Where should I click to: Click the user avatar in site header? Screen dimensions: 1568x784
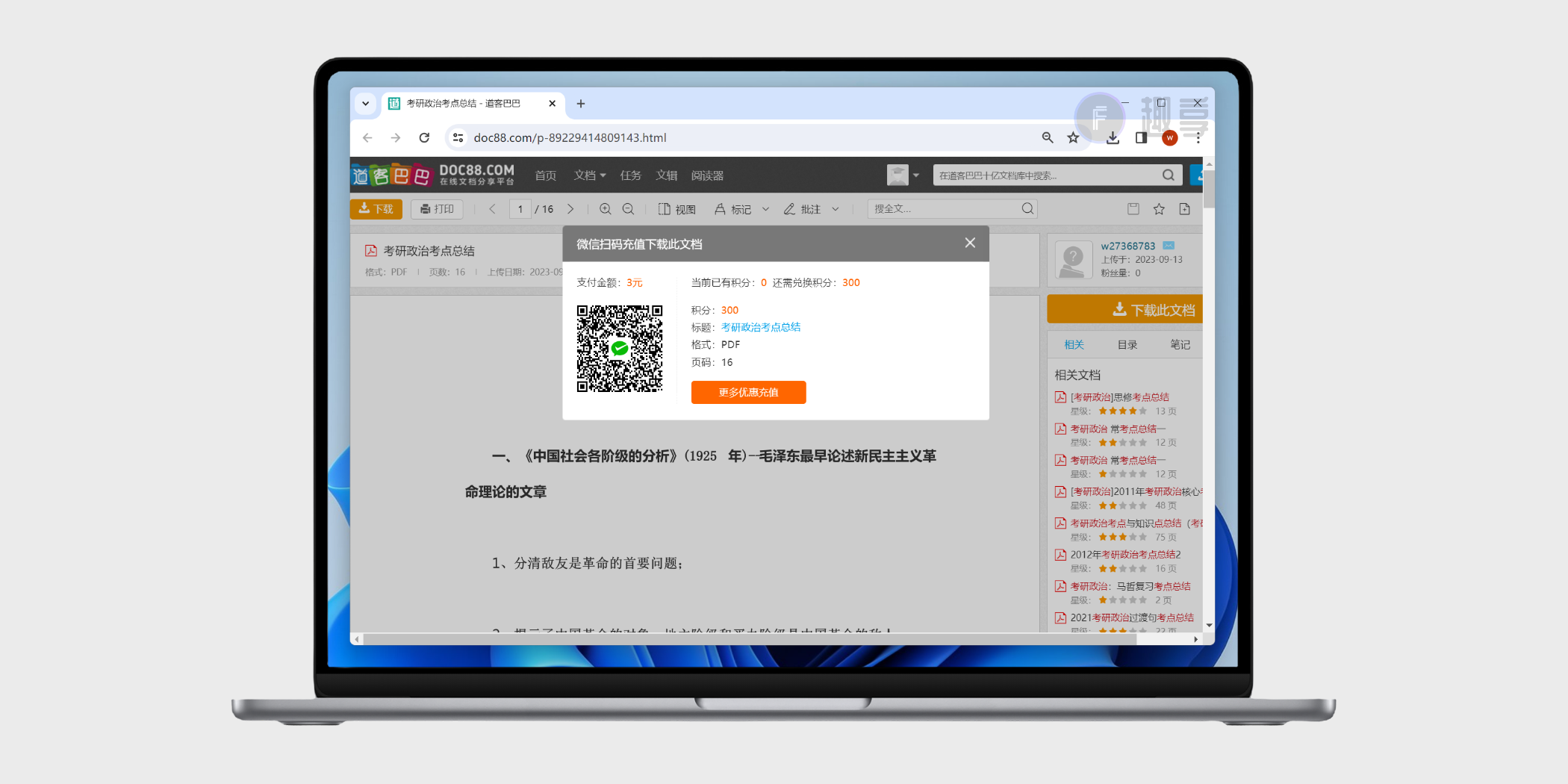897,175
